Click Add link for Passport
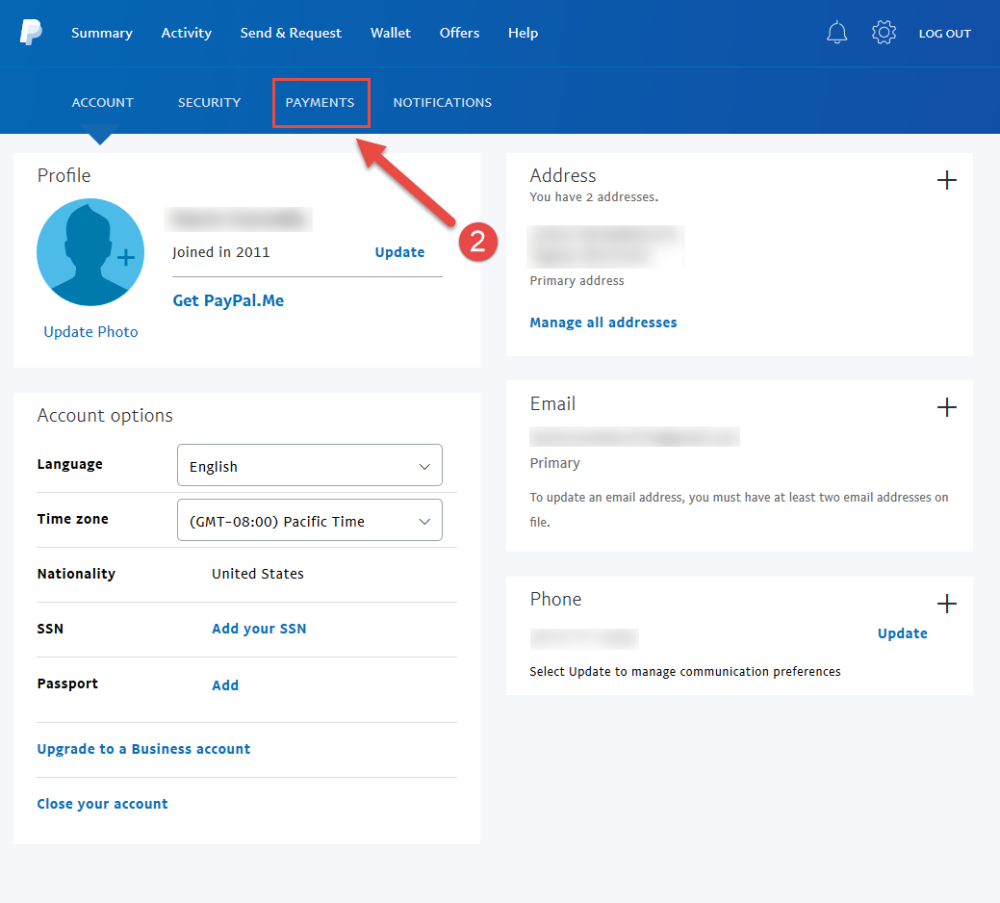 [x=225, y=685]
